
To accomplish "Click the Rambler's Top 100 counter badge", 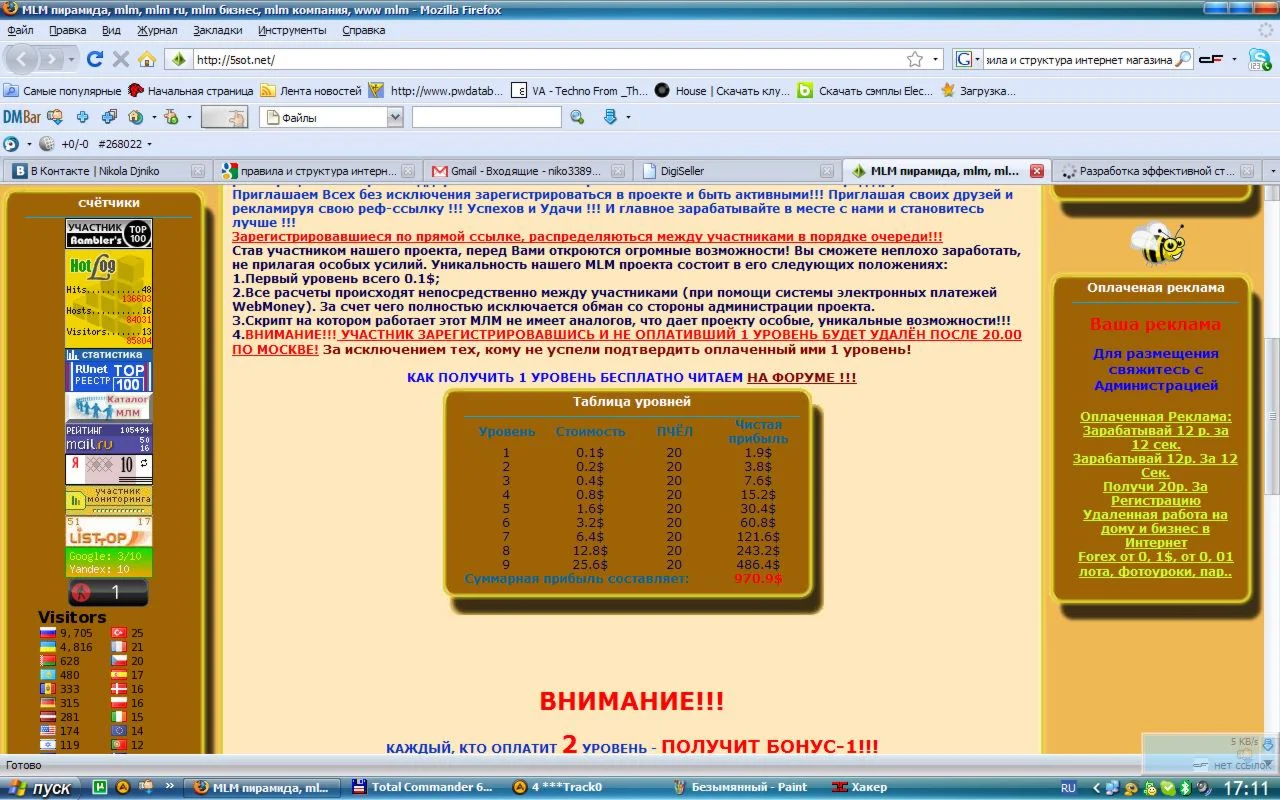I will [x=109, y=234].
